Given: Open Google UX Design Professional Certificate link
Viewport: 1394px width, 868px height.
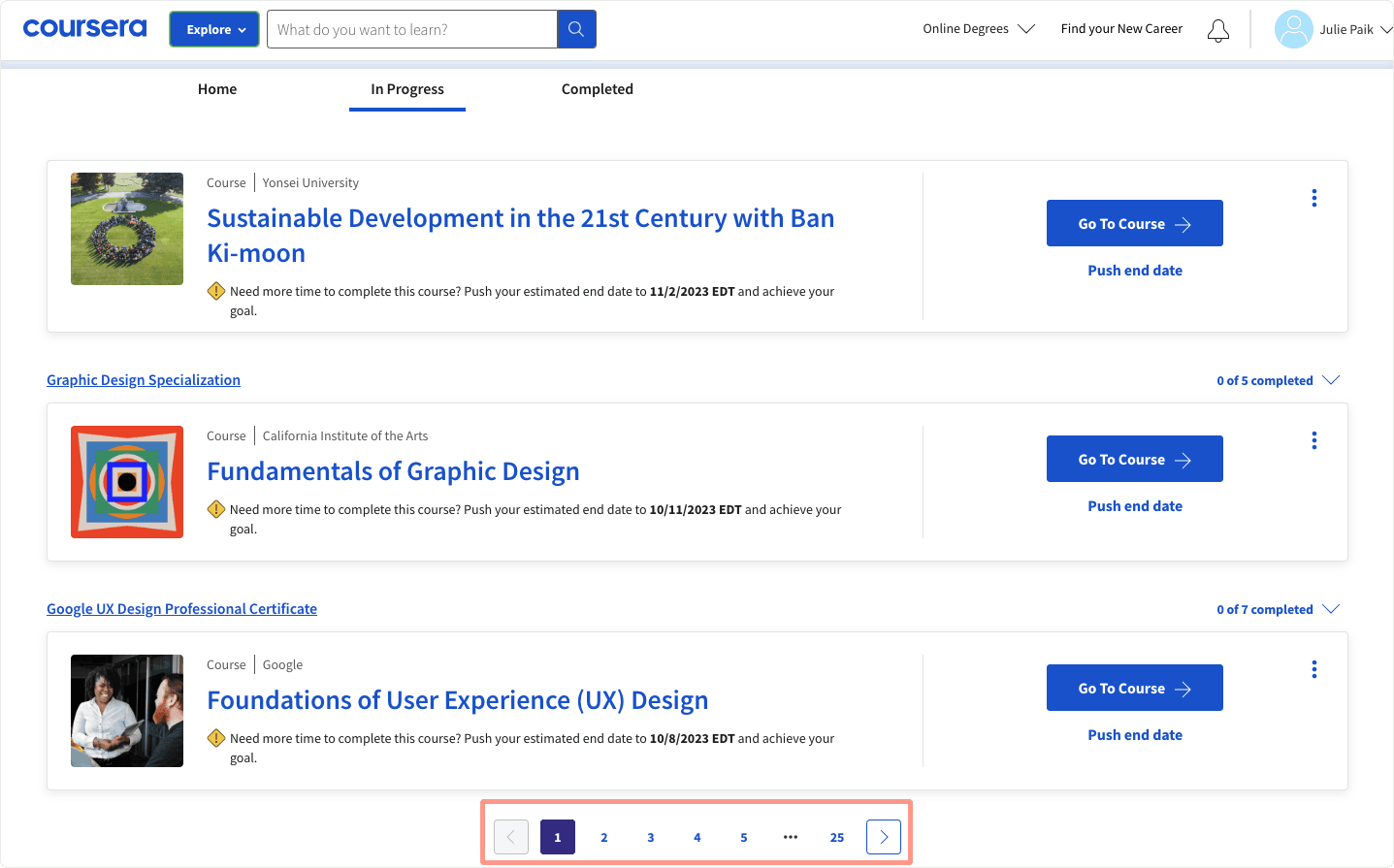Looking at the screenshot, I should [181, 609].
